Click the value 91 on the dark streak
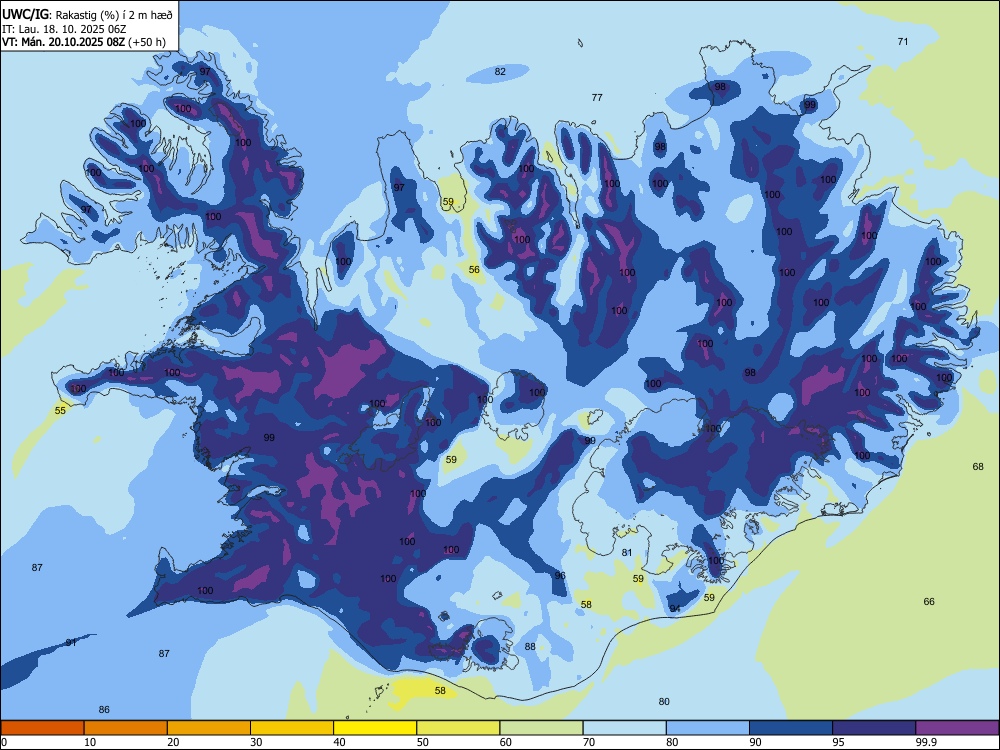This screenshot has height=750, width=1000. (x=71, y=642)
